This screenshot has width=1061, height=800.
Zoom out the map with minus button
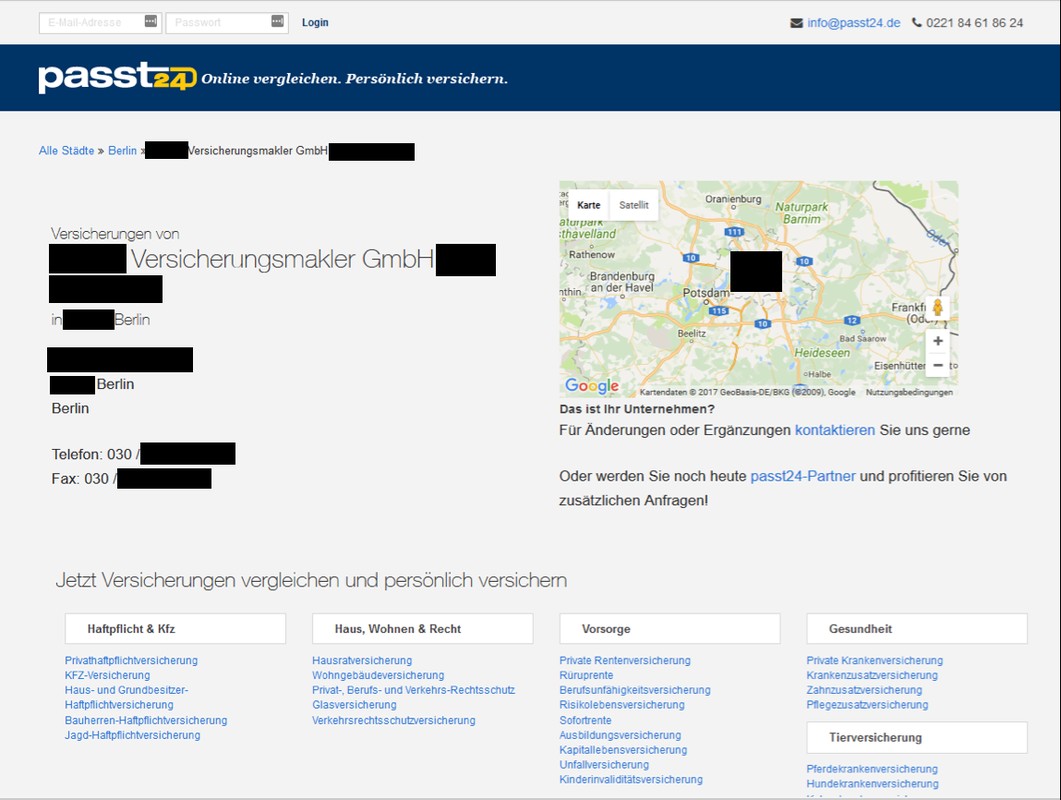[937, 366]
